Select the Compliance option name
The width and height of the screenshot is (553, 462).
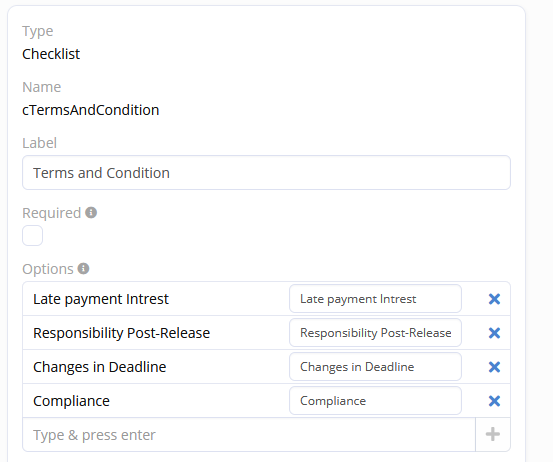pos(72,401)
